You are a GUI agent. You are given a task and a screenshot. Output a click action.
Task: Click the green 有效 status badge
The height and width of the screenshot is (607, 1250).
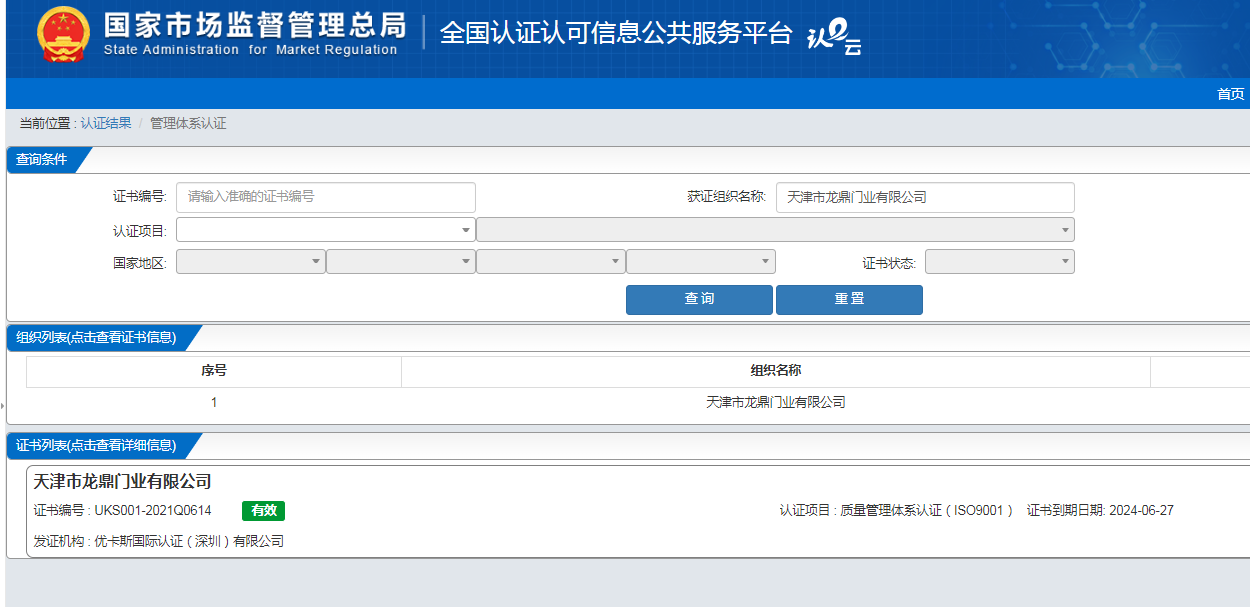coord(263,511)
